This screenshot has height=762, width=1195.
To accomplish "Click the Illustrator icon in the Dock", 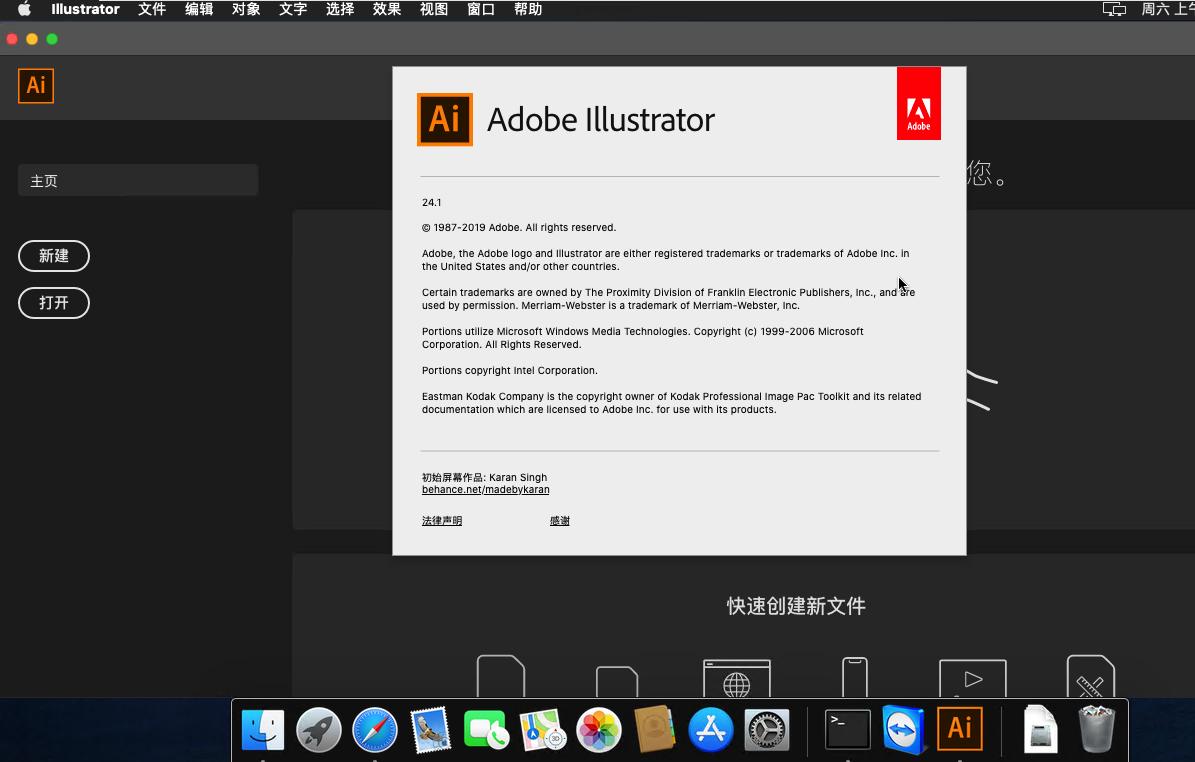I will (x=960, y=728).
